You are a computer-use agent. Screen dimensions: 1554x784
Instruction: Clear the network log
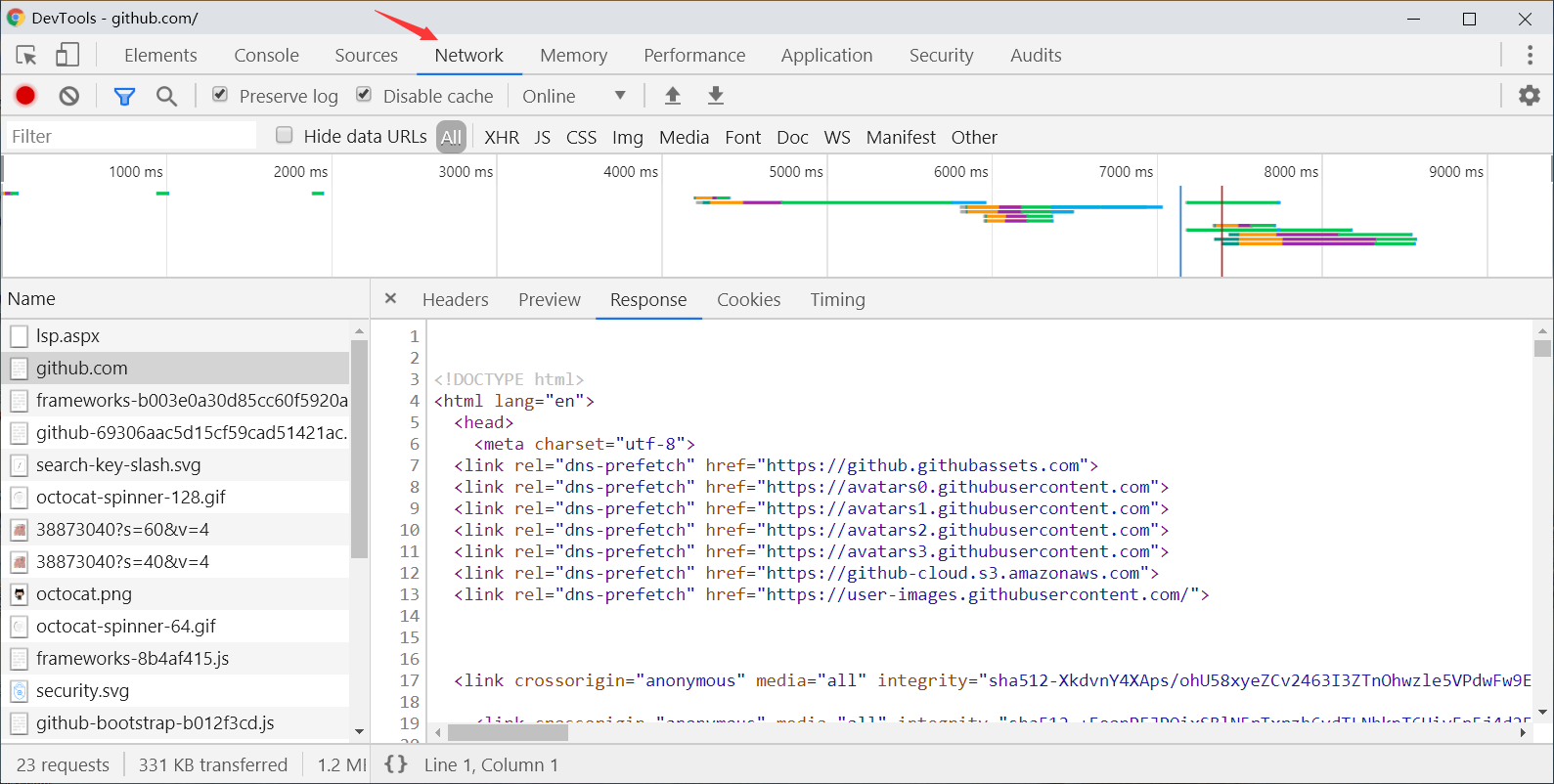click(x=68, y=96)
